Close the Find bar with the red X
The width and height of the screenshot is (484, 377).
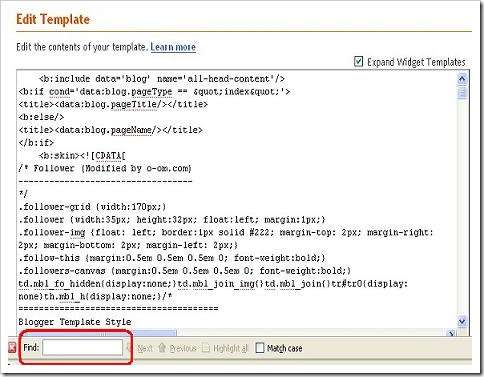point(12,348)
